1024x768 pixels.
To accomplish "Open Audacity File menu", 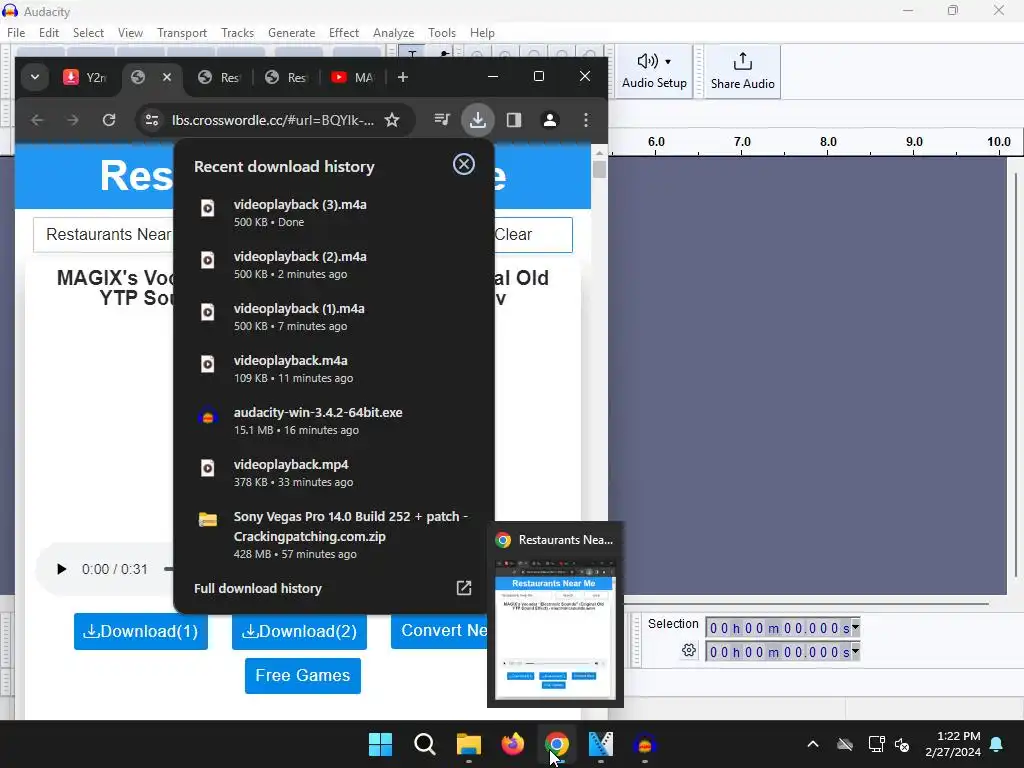I will tap(16, 33).
